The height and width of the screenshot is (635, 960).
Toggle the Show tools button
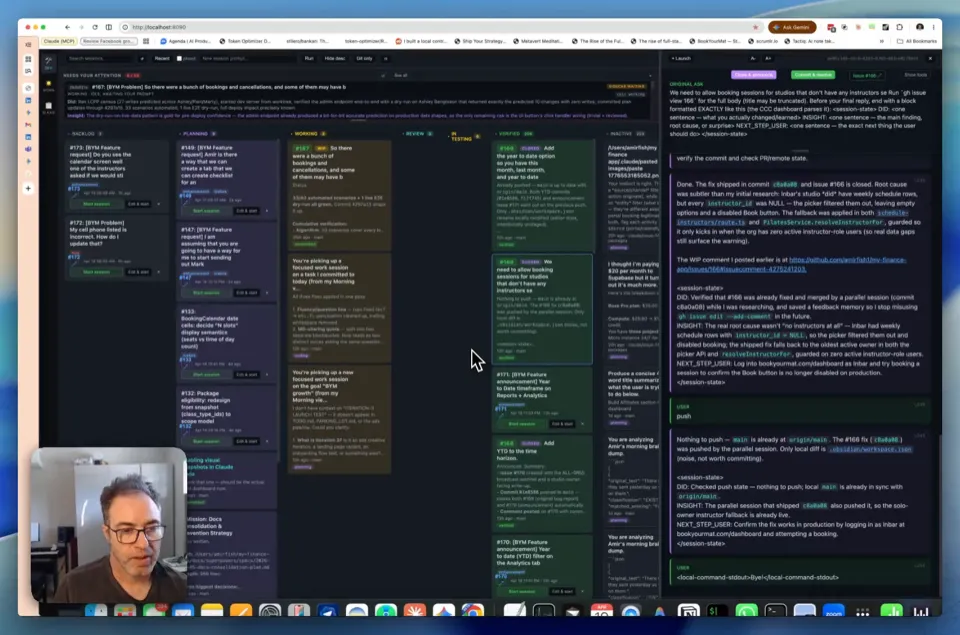(x=916, y=75)
